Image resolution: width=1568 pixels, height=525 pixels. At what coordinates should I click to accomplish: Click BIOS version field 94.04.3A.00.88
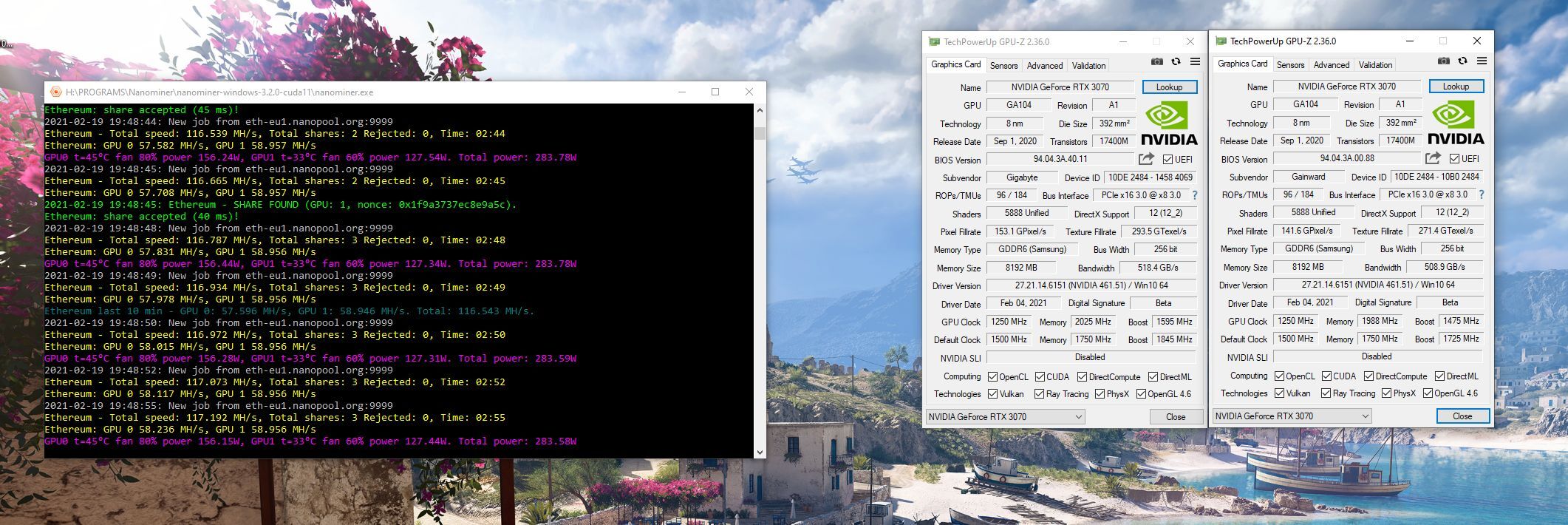pyautogui.click(x=1347, y=158)
